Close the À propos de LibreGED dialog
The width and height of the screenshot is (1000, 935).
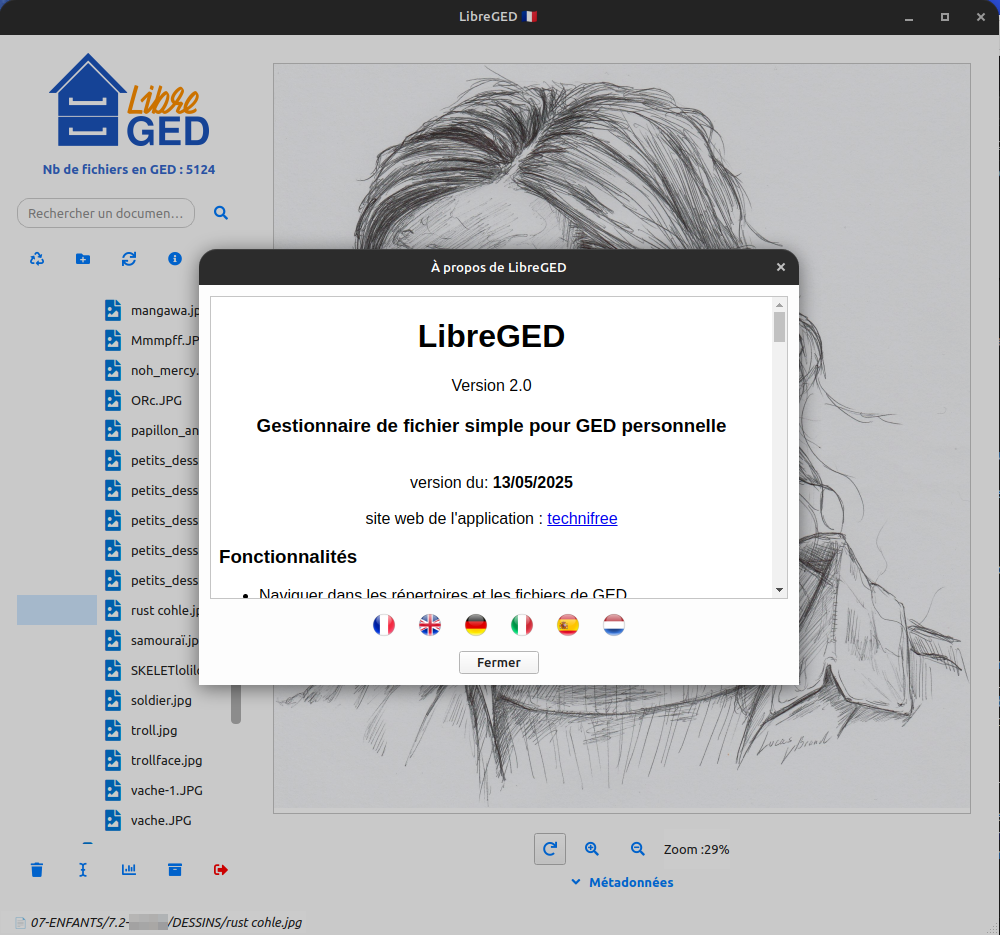coord(781,267)
